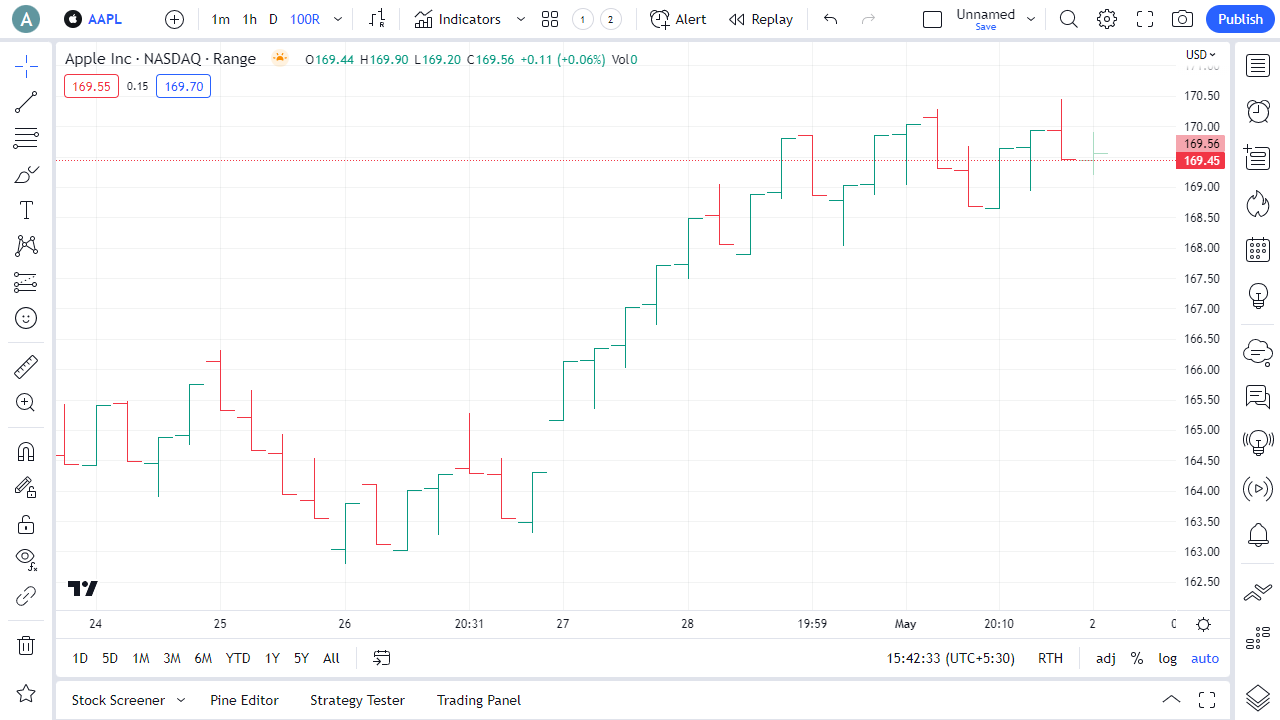
Task: Open the ideas stream panel
Action: pyautogui.click(x=1257, y=440)
